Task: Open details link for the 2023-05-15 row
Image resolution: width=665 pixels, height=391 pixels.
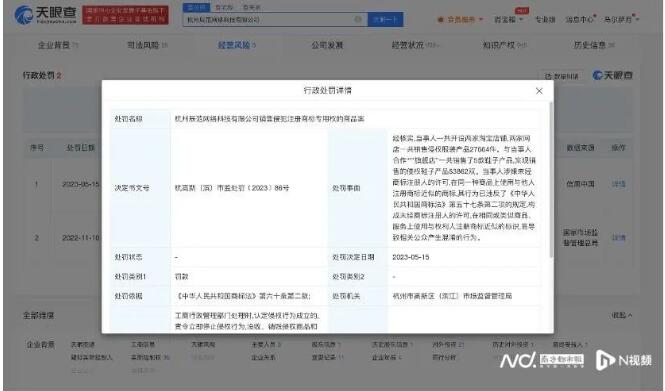Action: pos(619,184)
